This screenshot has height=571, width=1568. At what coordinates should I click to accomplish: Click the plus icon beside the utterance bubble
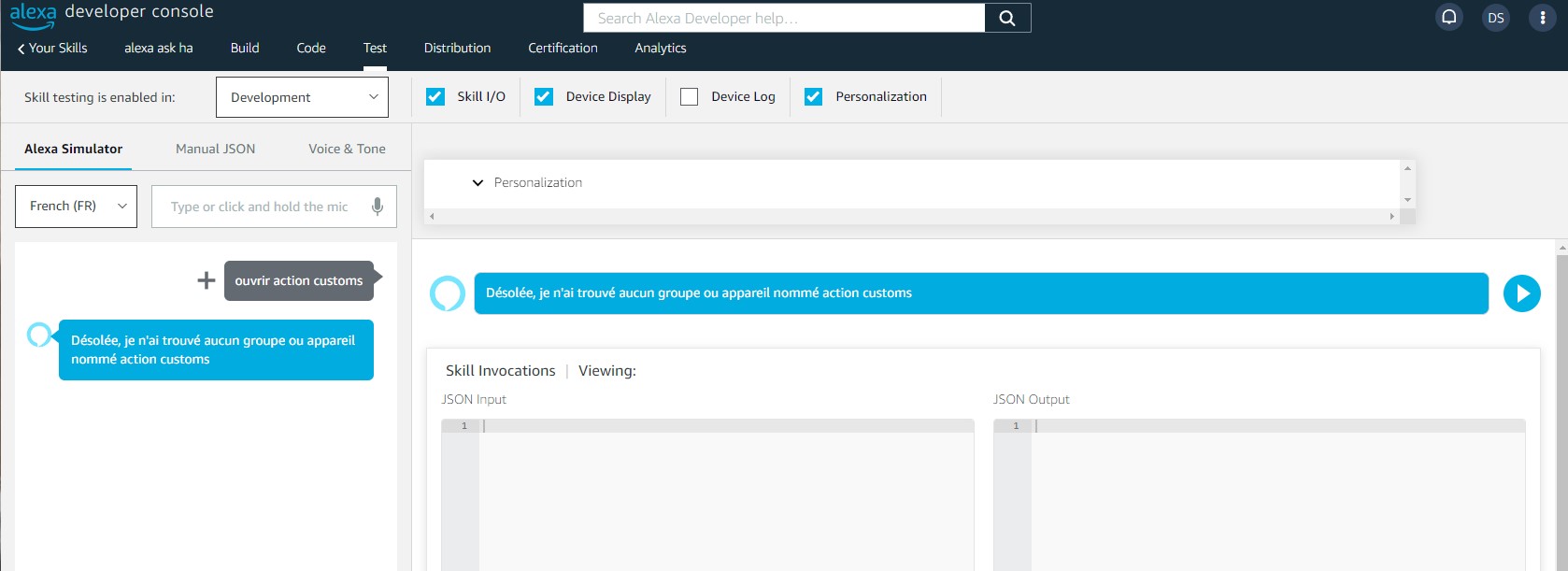[207, 280]
